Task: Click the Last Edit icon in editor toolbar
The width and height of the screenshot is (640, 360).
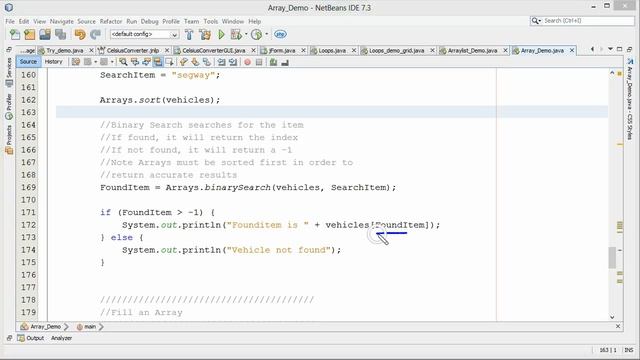Action: pyautogui.click(x=76, y=62)
